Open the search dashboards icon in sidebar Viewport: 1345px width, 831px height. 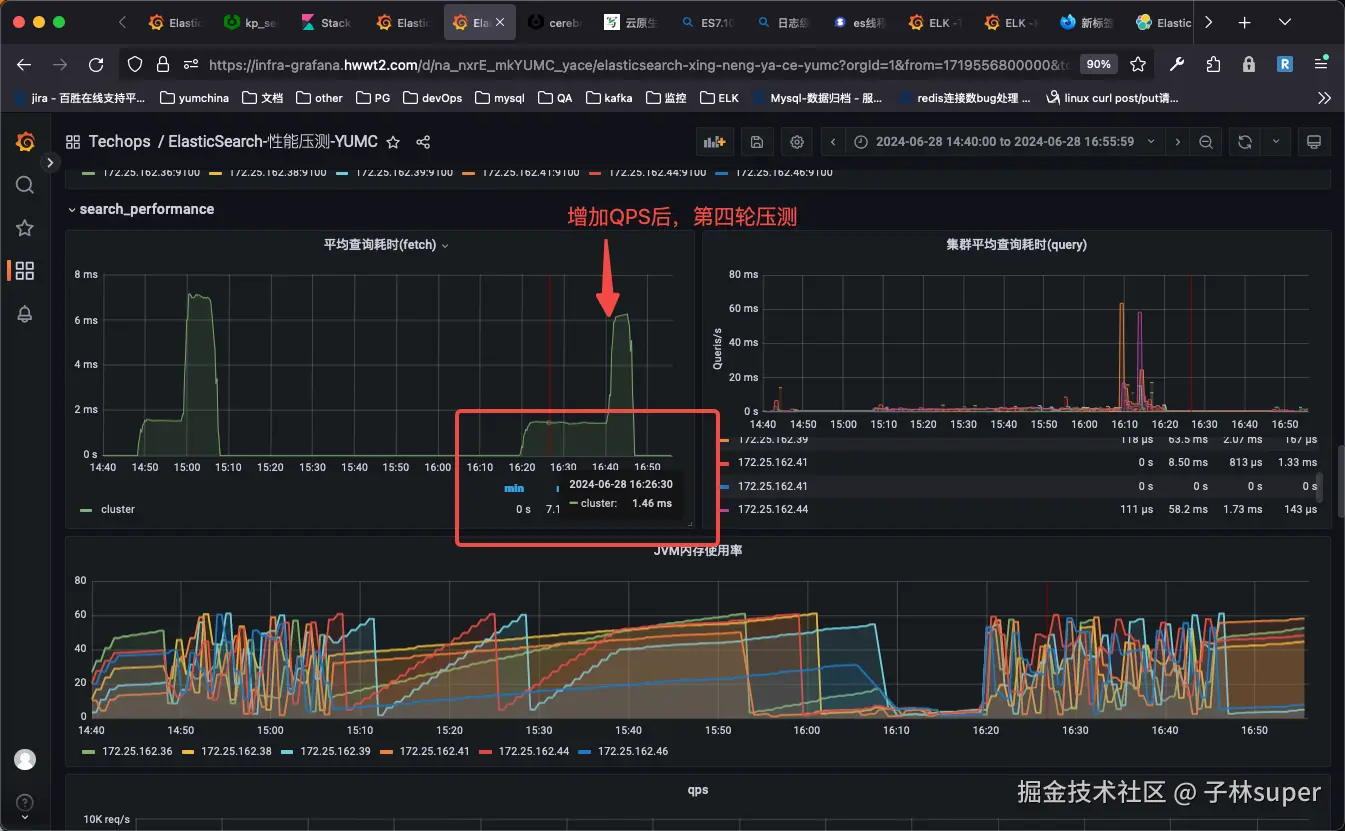pos(25,185)
